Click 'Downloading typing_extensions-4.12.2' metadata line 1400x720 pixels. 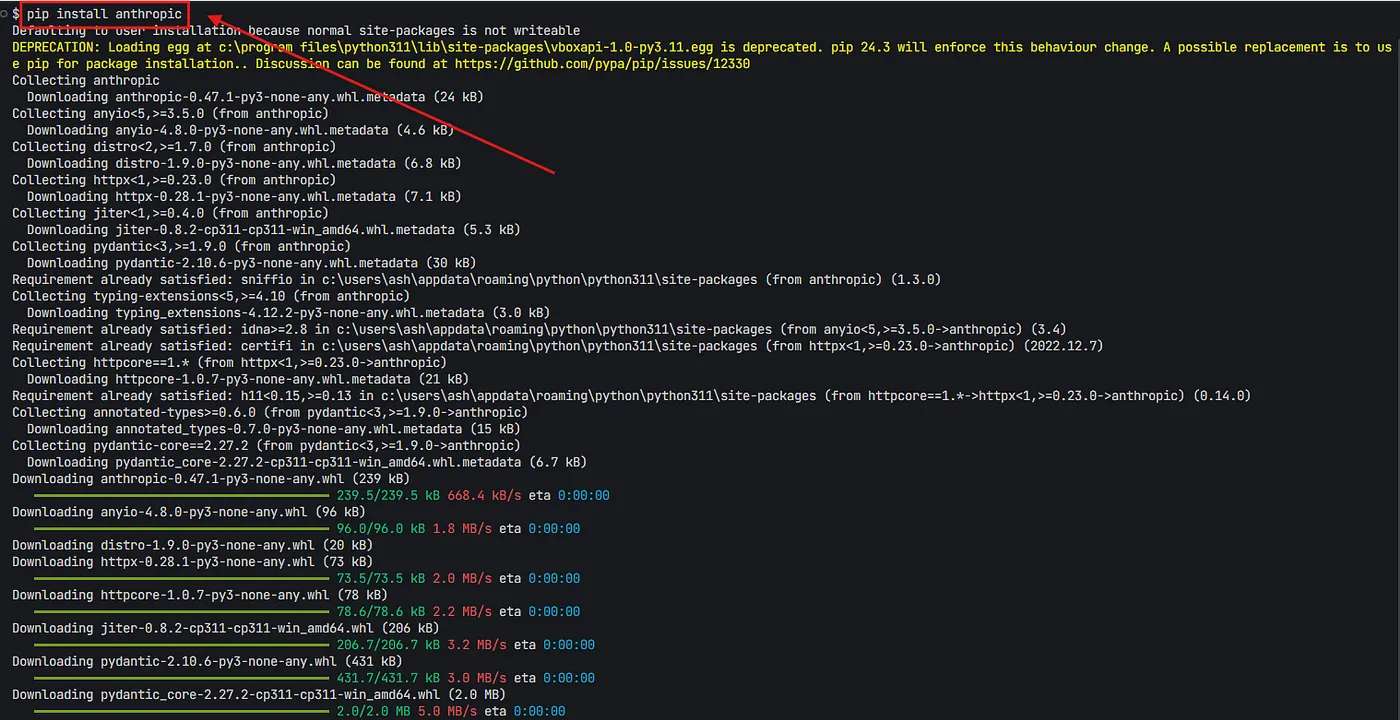(288, 313)
